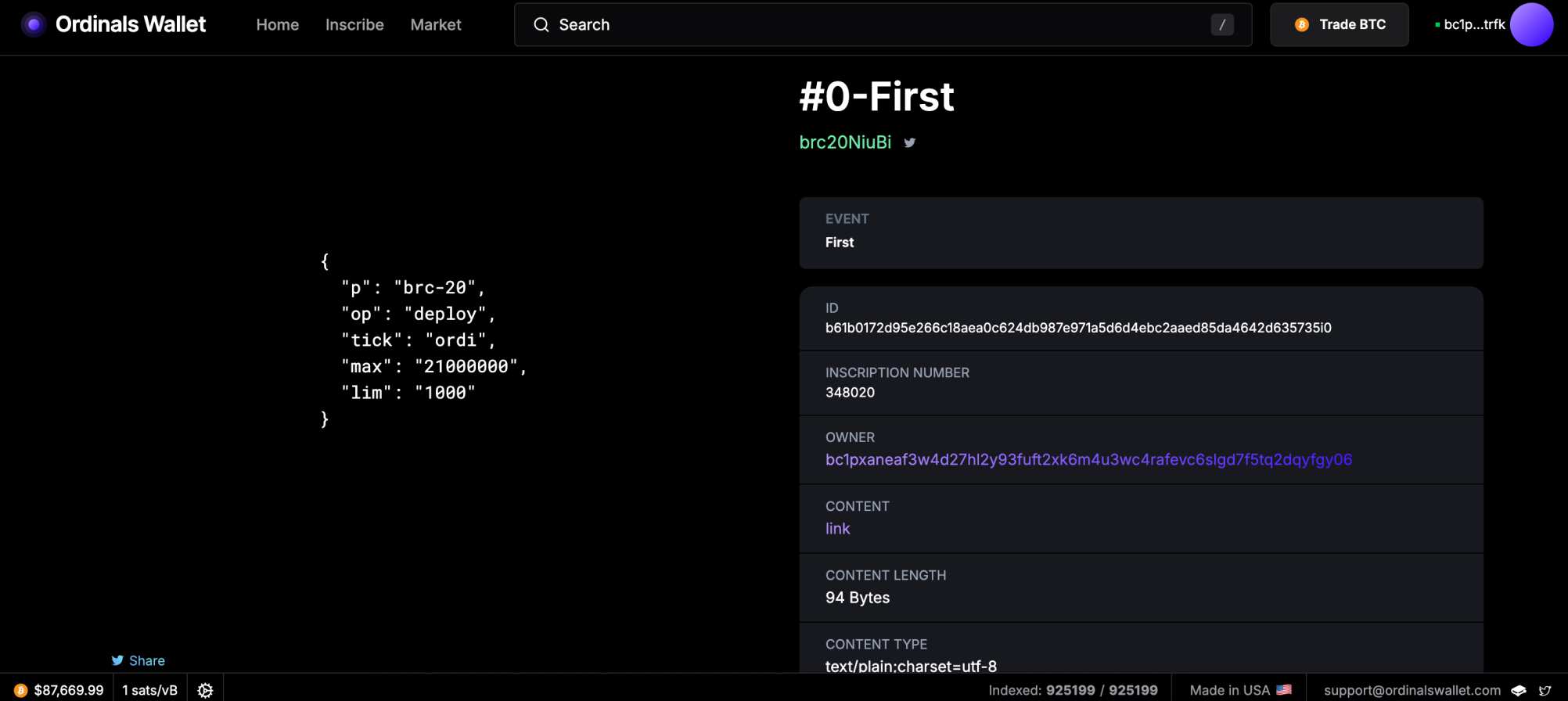Follow the content 'link' hyperlink
1568x701 pixels.
click(x=837, y=528)
